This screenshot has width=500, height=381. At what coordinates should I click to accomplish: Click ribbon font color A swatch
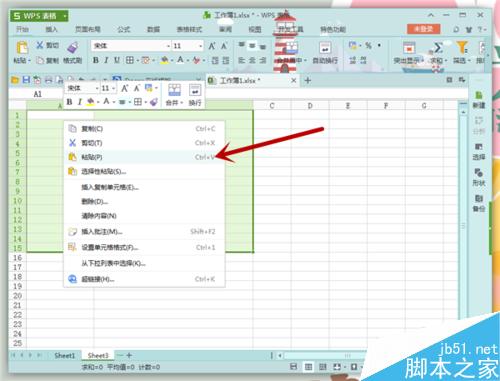coord(180,60)
